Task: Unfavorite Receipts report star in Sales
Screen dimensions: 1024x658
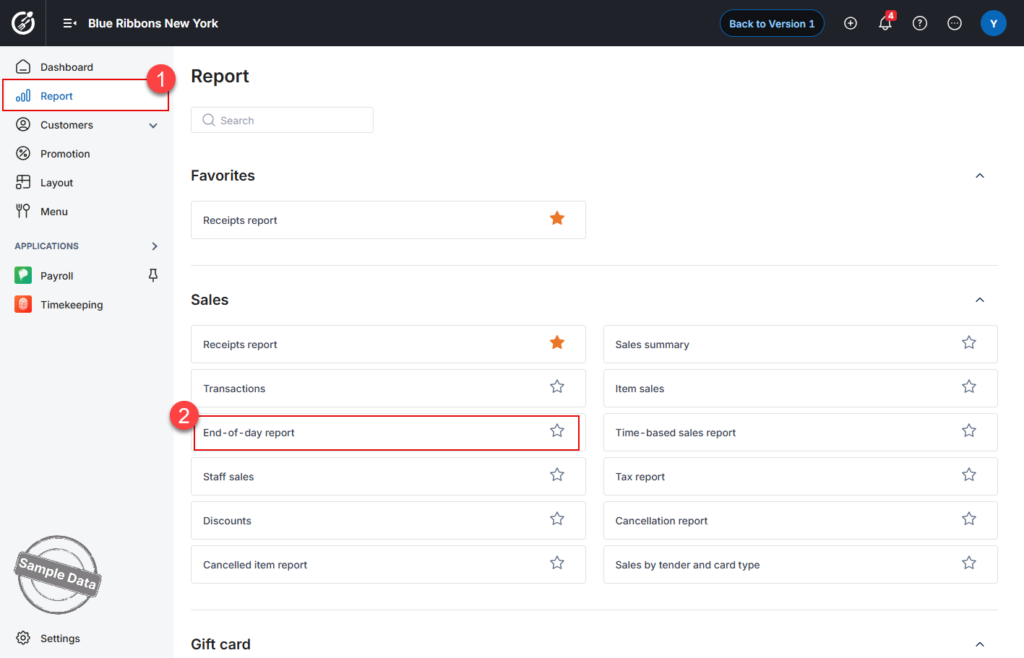Action: [x=557, y=343]
